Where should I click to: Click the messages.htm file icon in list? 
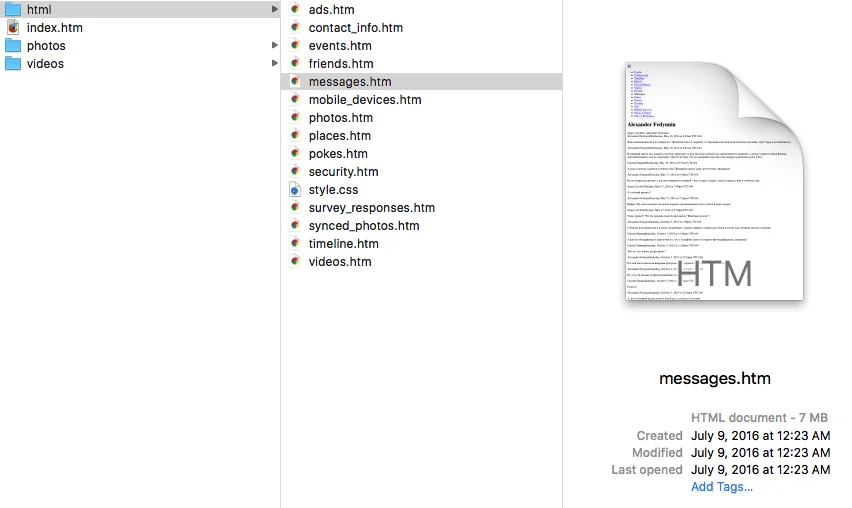tap(295, 82)
